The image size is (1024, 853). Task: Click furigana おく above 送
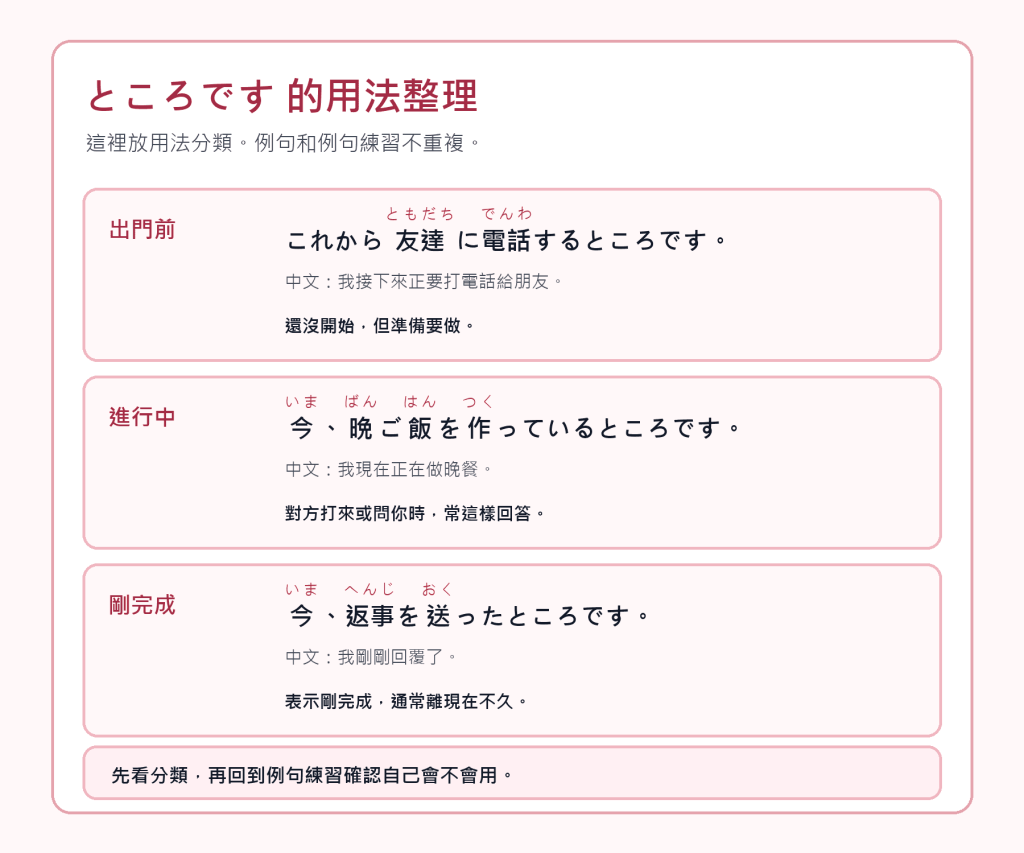[x=437, y=589]
